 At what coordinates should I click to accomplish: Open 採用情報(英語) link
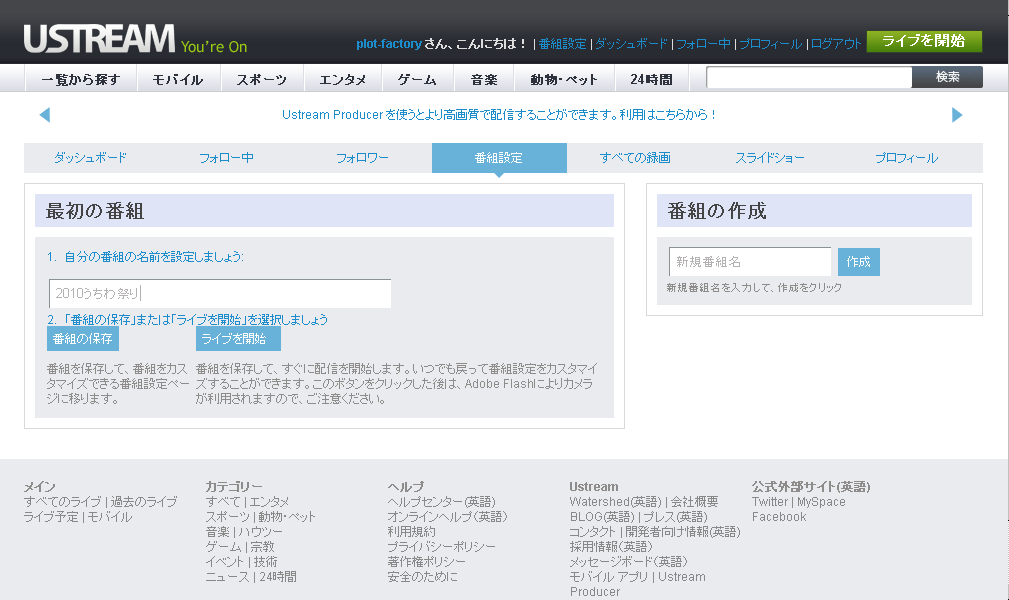click(611, 547)
